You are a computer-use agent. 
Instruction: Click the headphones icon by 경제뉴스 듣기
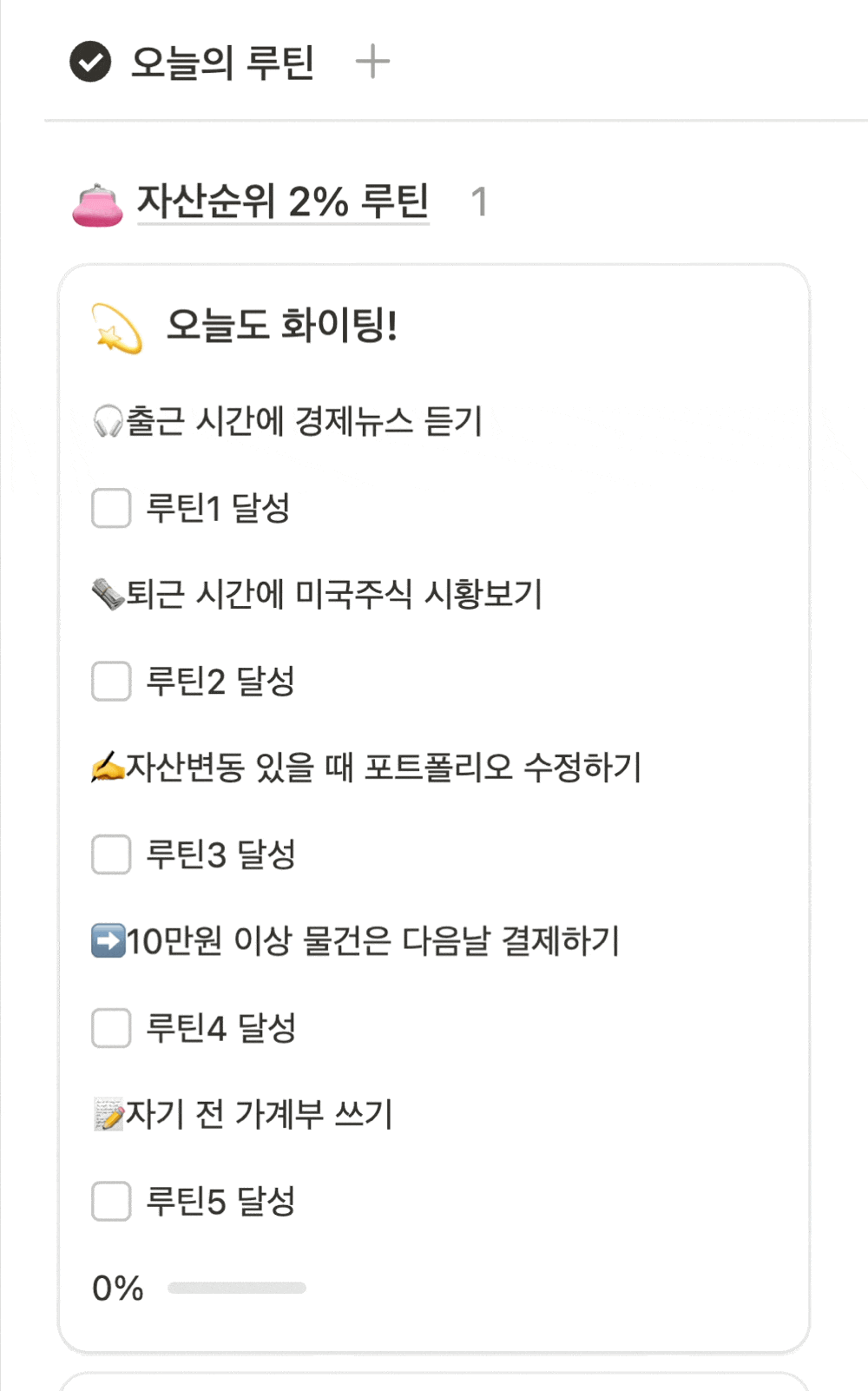[108, 422]
